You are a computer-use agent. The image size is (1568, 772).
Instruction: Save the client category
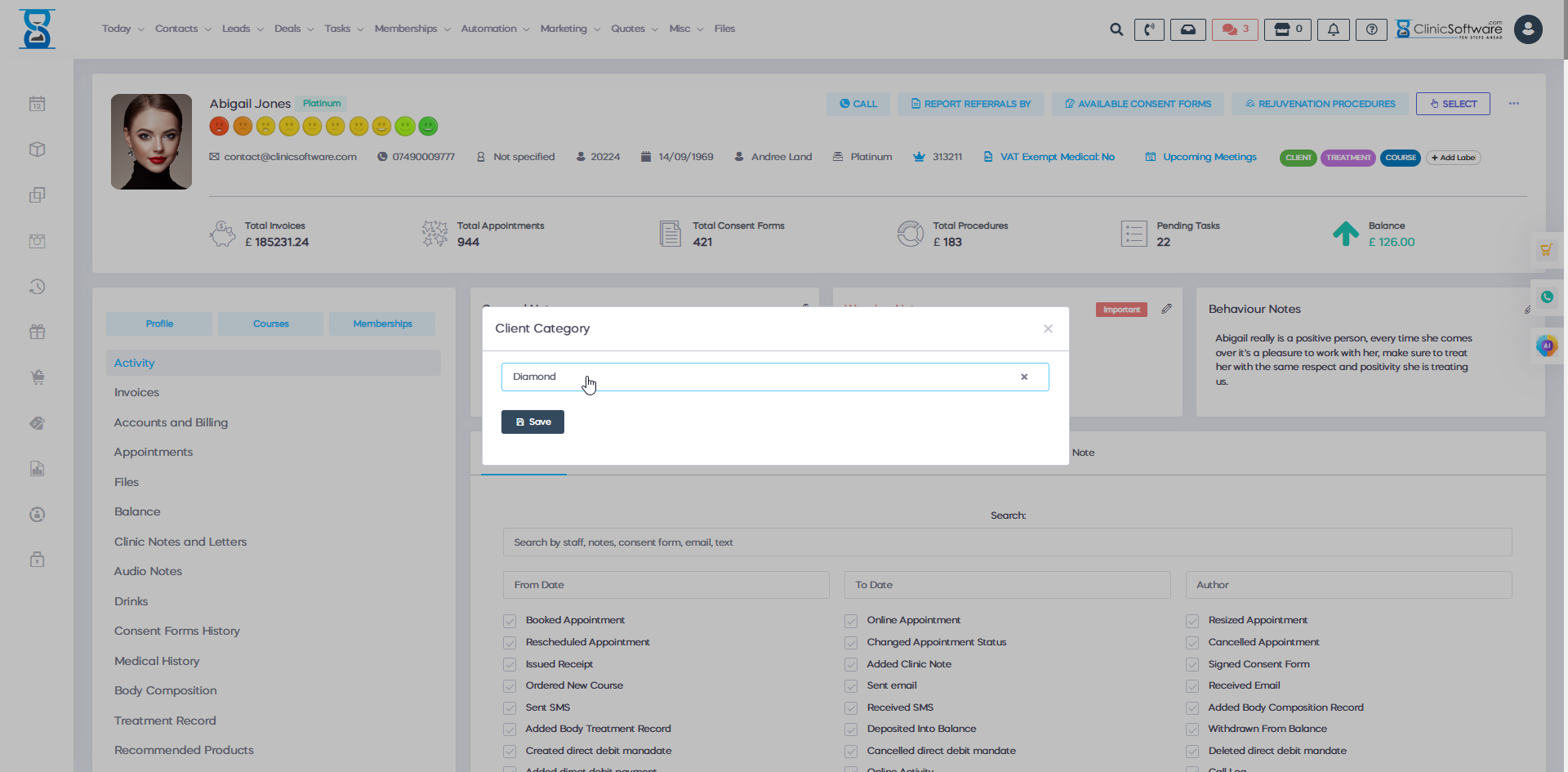click(532, 422)
